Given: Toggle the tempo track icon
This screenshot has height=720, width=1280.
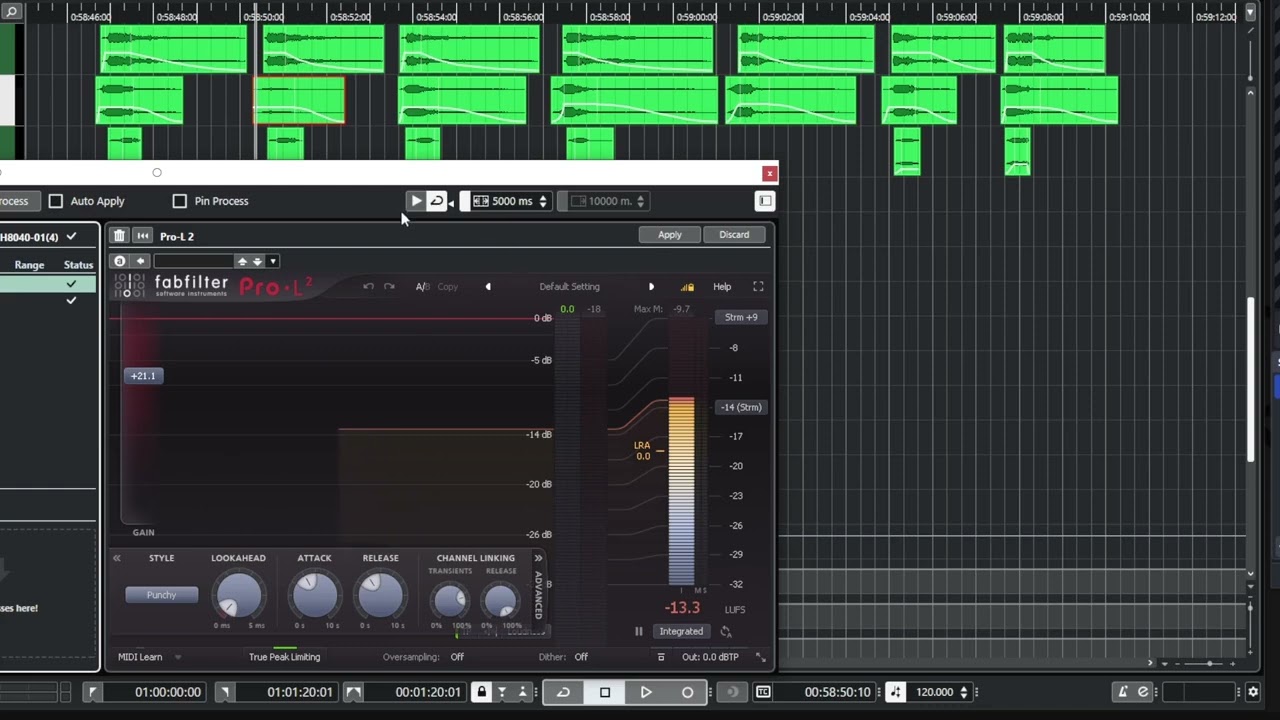Looking at the screenshot, I should click(896, 692).
